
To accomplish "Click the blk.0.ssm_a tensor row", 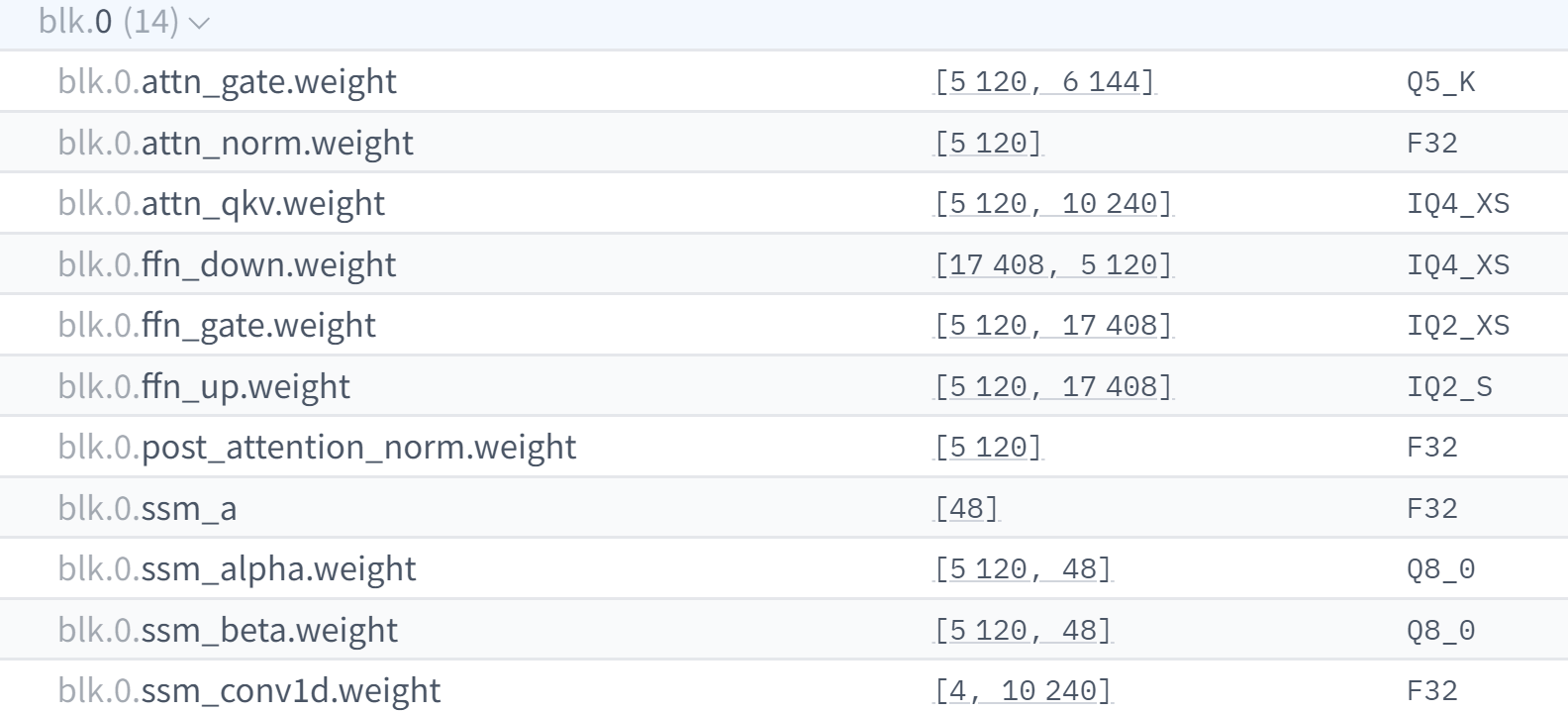I will pyautogui.click(x=784, y=508).
